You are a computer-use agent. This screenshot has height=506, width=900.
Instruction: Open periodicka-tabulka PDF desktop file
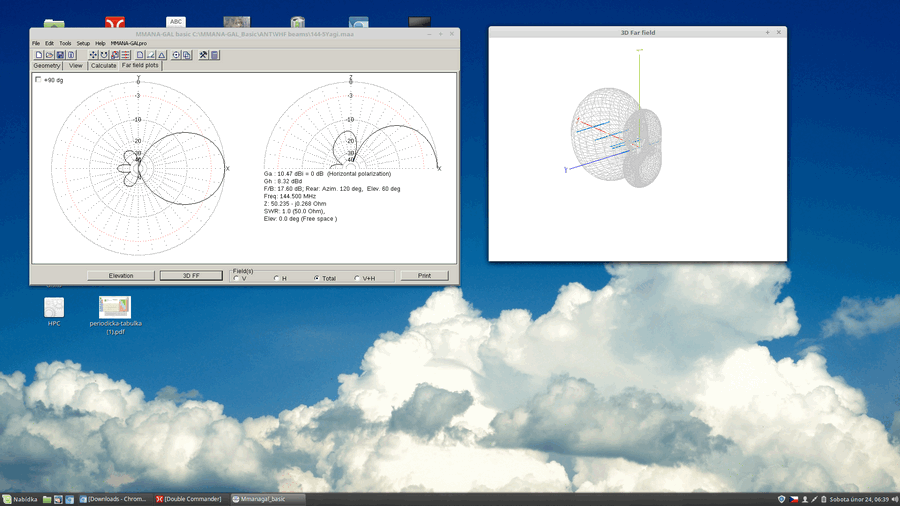(115, 309)
